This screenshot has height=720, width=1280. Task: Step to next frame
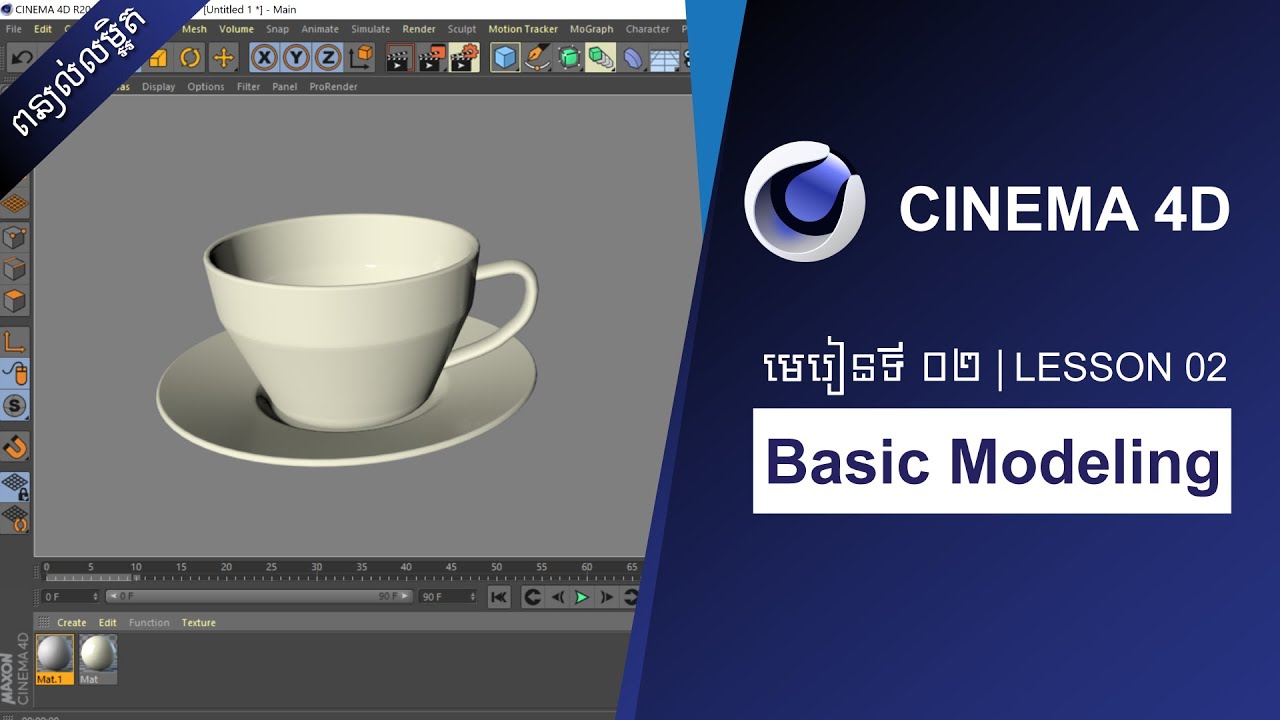point(606,597)
